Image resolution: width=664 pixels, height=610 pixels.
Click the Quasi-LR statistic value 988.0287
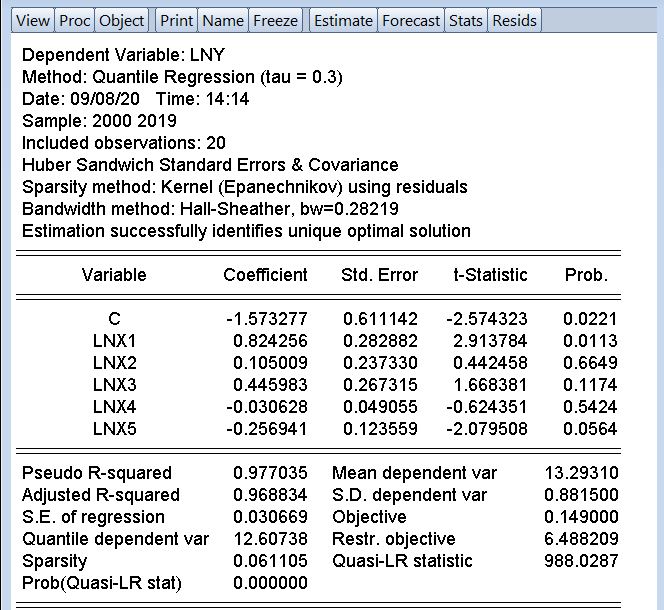[581, 561]
